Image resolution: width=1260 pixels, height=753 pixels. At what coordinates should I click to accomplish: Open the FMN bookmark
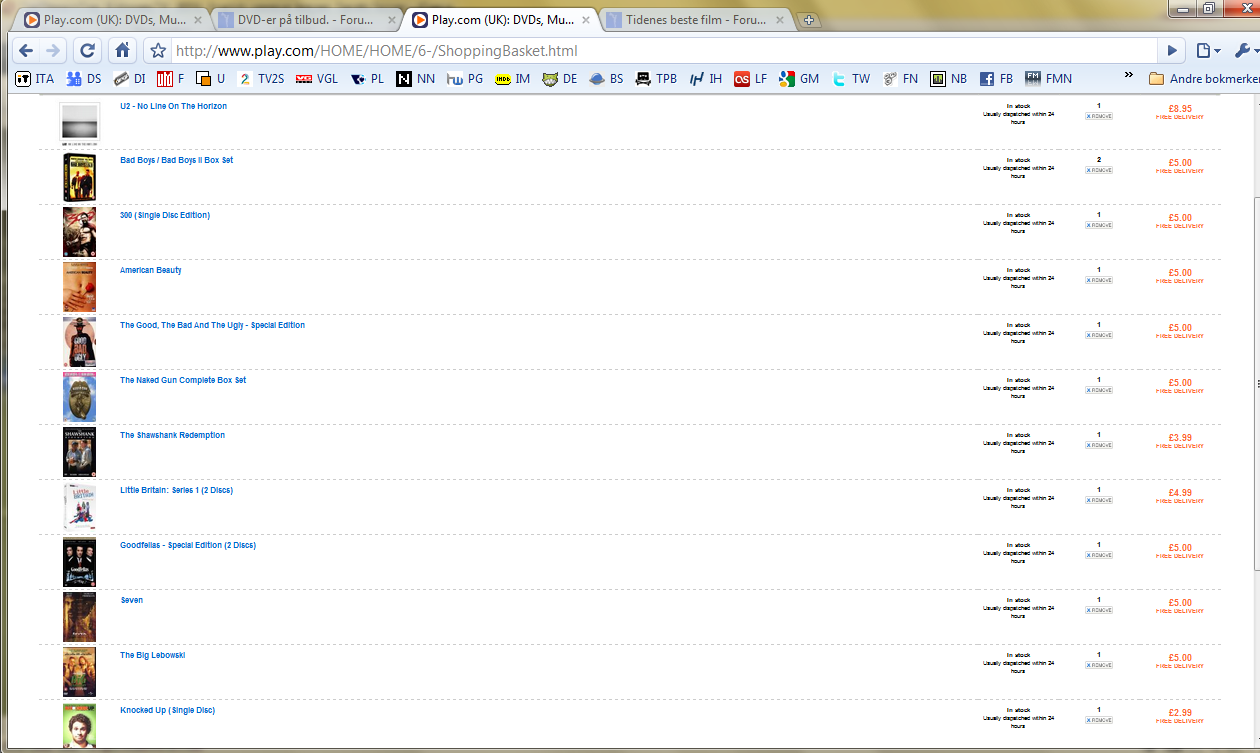(1050, 78)
